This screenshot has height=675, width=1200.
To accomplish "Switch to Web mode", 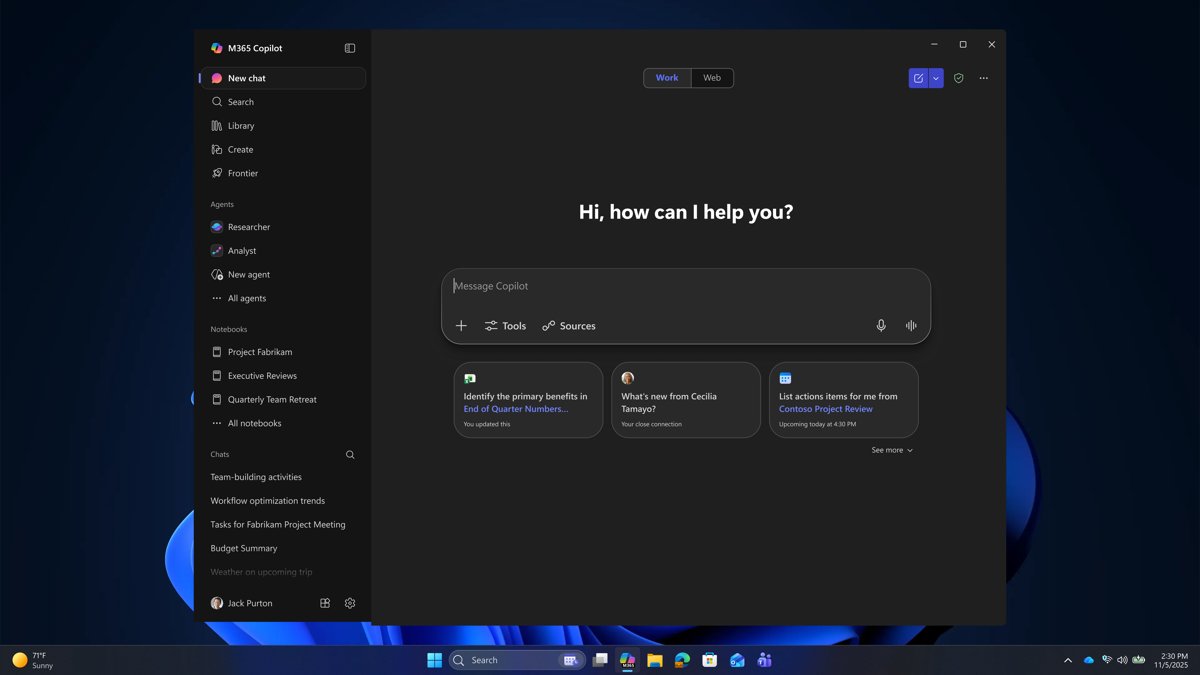I will (712, 78).
